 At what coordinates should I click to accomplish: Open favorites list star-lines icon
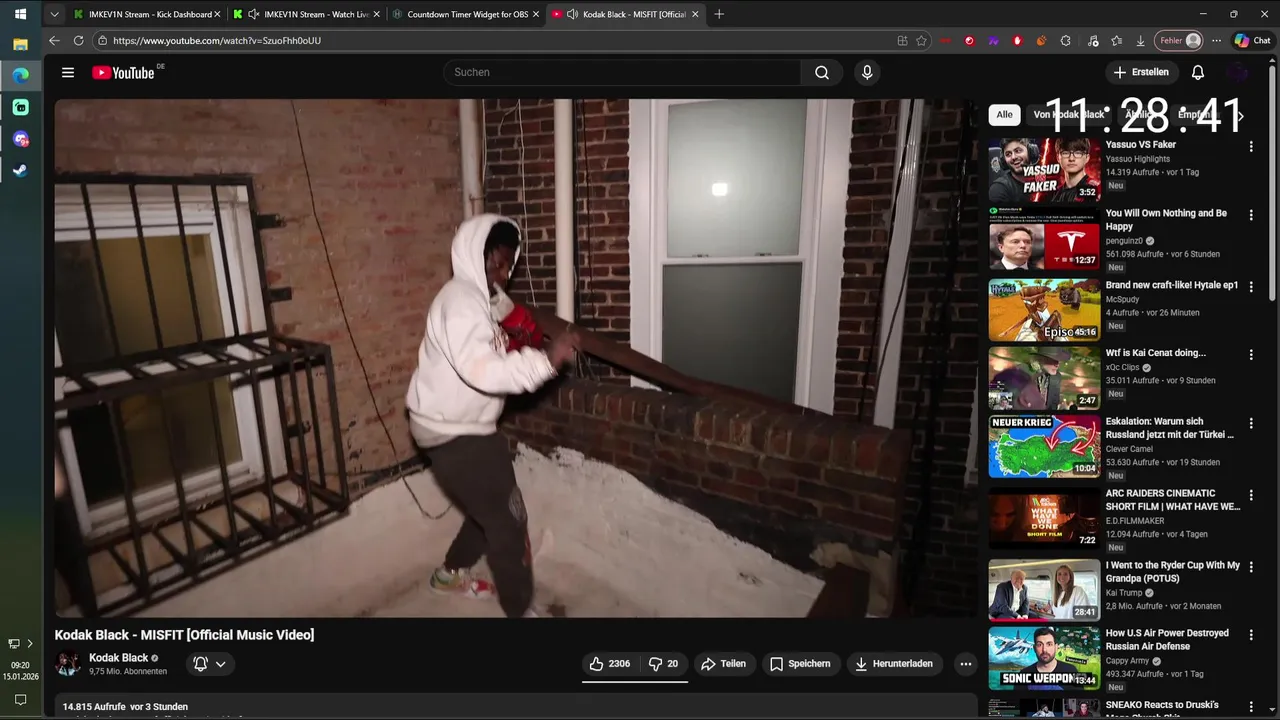pyautogui.click(x=1117, y=41)
